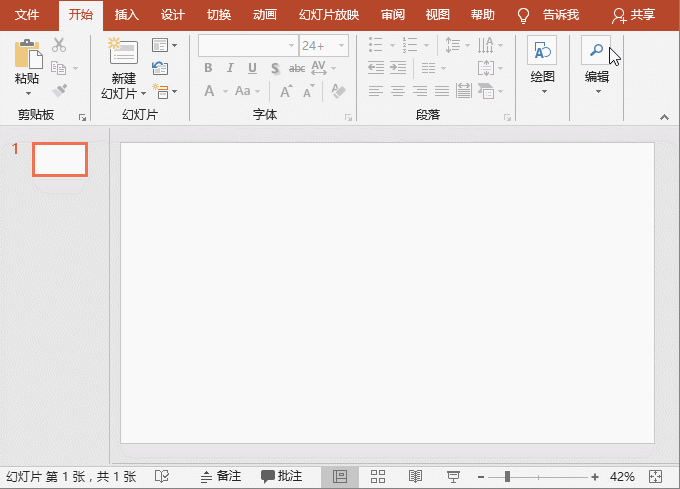
Task: Click the Paste clipboard icon
Action: (x=27, y=54)
